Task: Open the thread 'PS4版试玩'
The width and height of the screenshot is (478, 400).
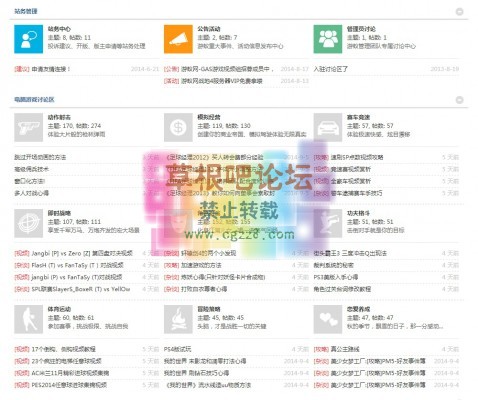Action: point(177,349)
